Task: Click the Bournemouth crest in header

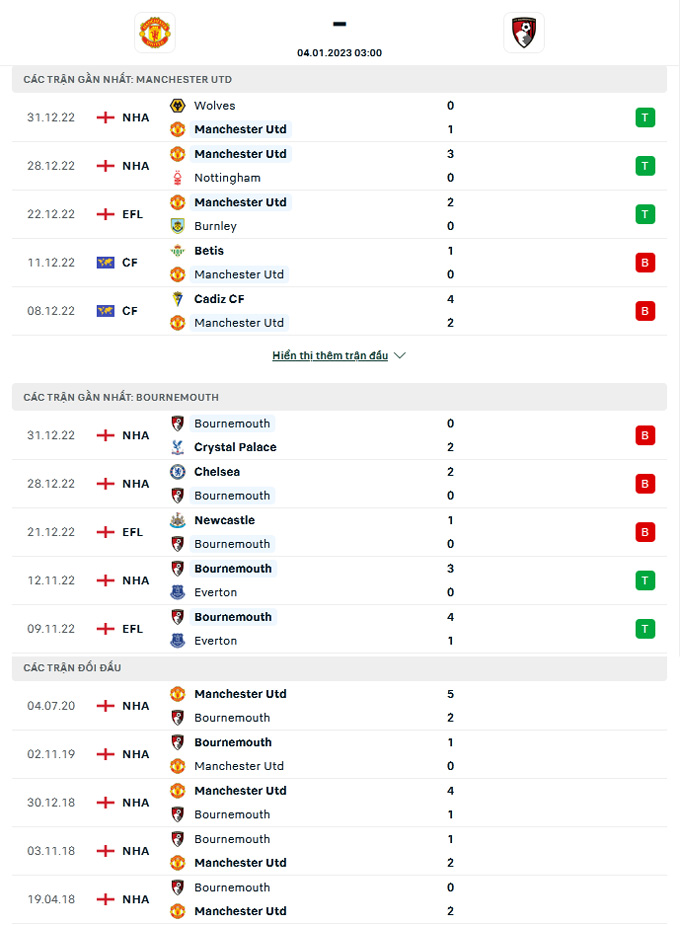Action: coord(524,33)
